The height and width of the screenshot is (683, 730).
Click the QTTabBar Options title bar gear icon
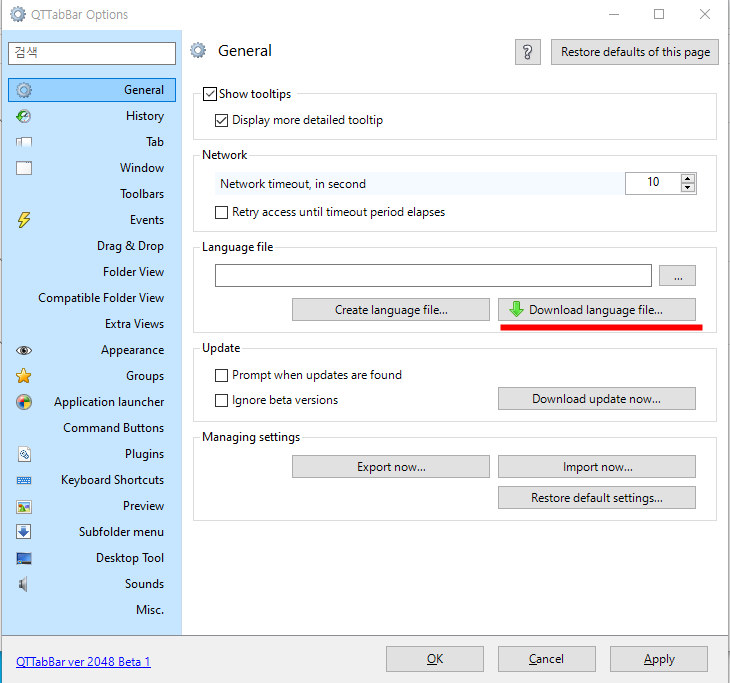pyautogui.click(x=18, y=14)
